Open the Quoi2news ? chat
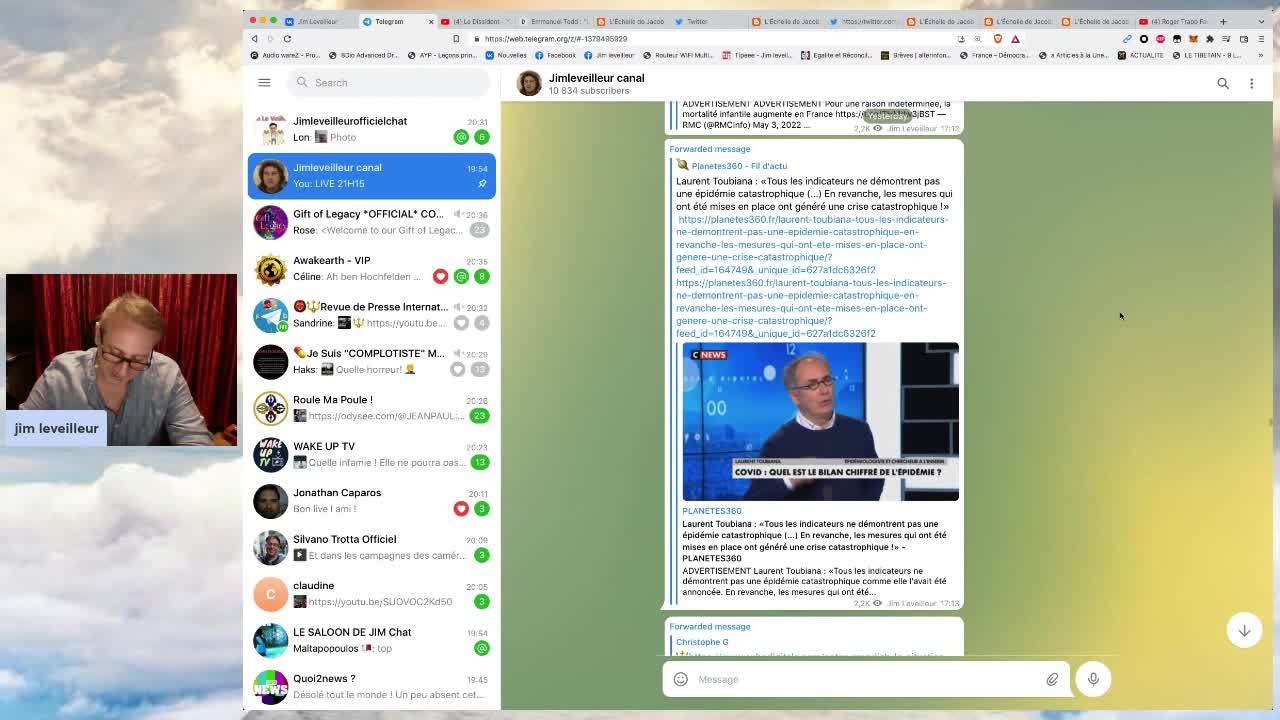 pyautogui.click(x=371, y=686)
